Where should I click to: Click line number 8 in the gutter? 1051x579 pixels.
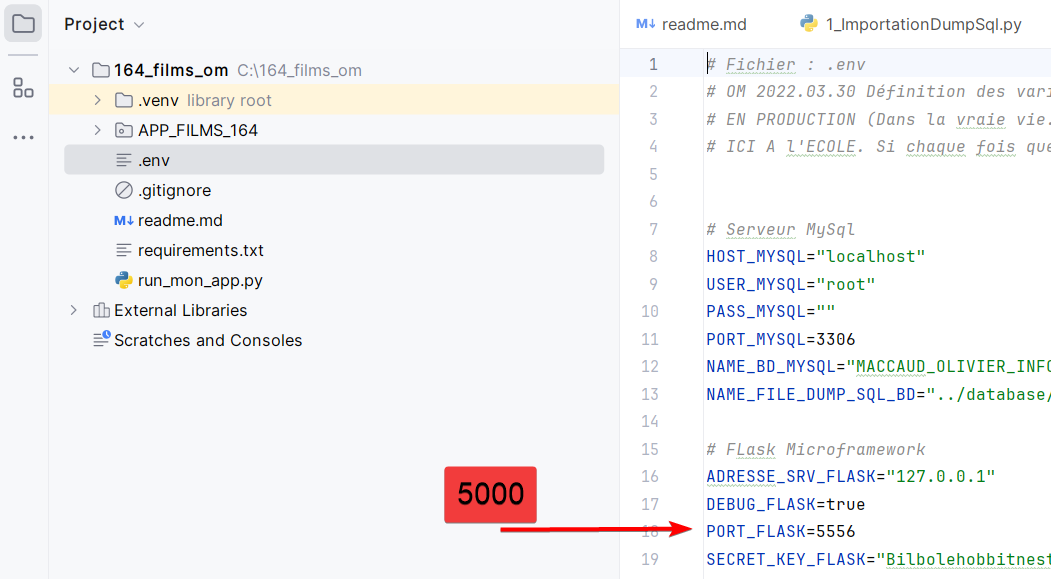[652, 256]
